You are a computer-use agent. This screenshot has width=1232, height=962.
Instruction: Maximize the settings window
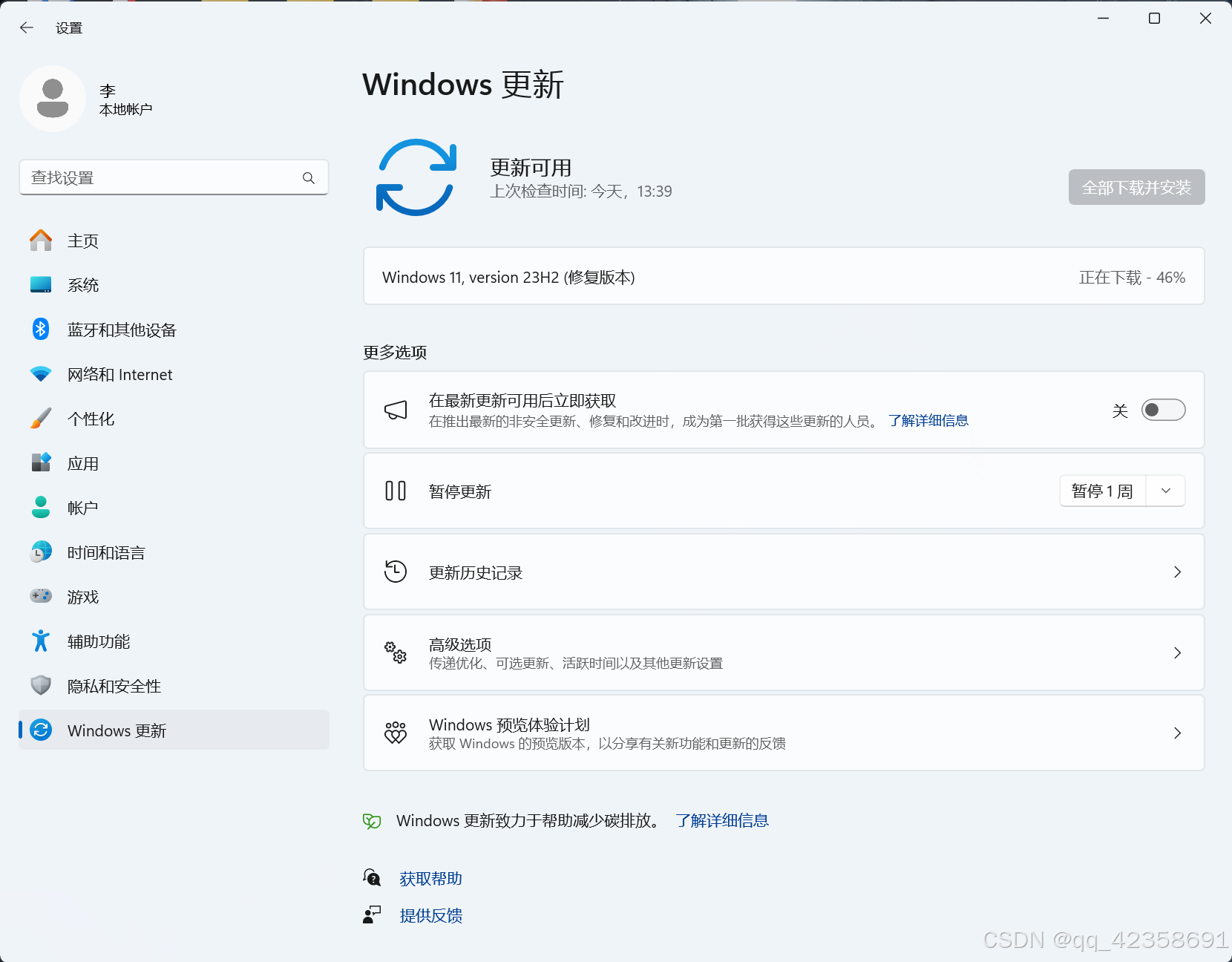tap(1154, 19)
